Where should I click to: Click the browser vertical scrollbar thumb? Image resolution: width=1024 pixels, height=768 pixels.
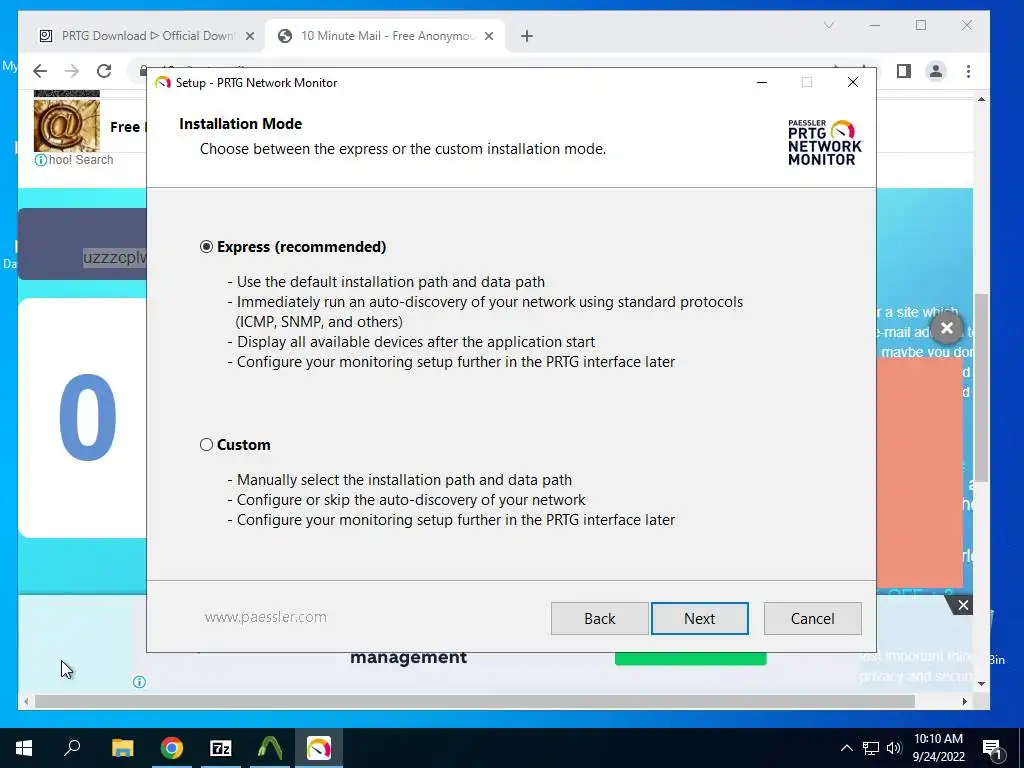pos(981,388)
